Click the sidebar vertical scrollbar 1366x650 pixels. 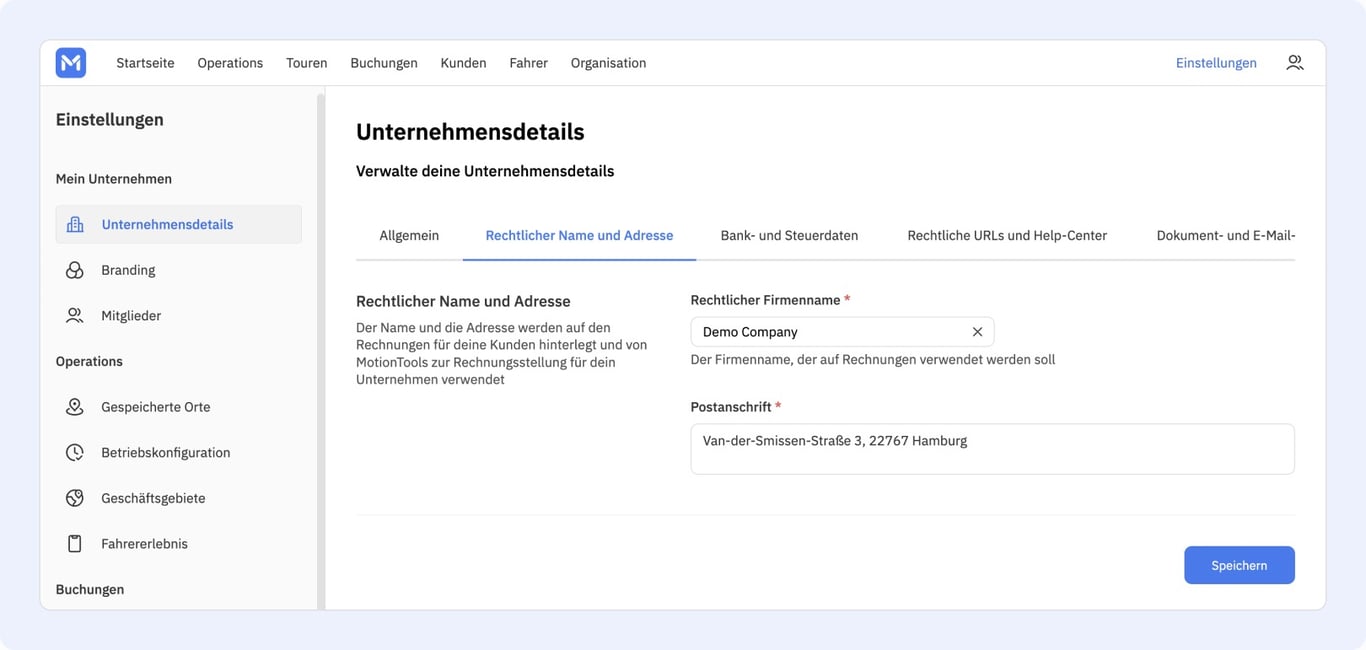point(321,350)
